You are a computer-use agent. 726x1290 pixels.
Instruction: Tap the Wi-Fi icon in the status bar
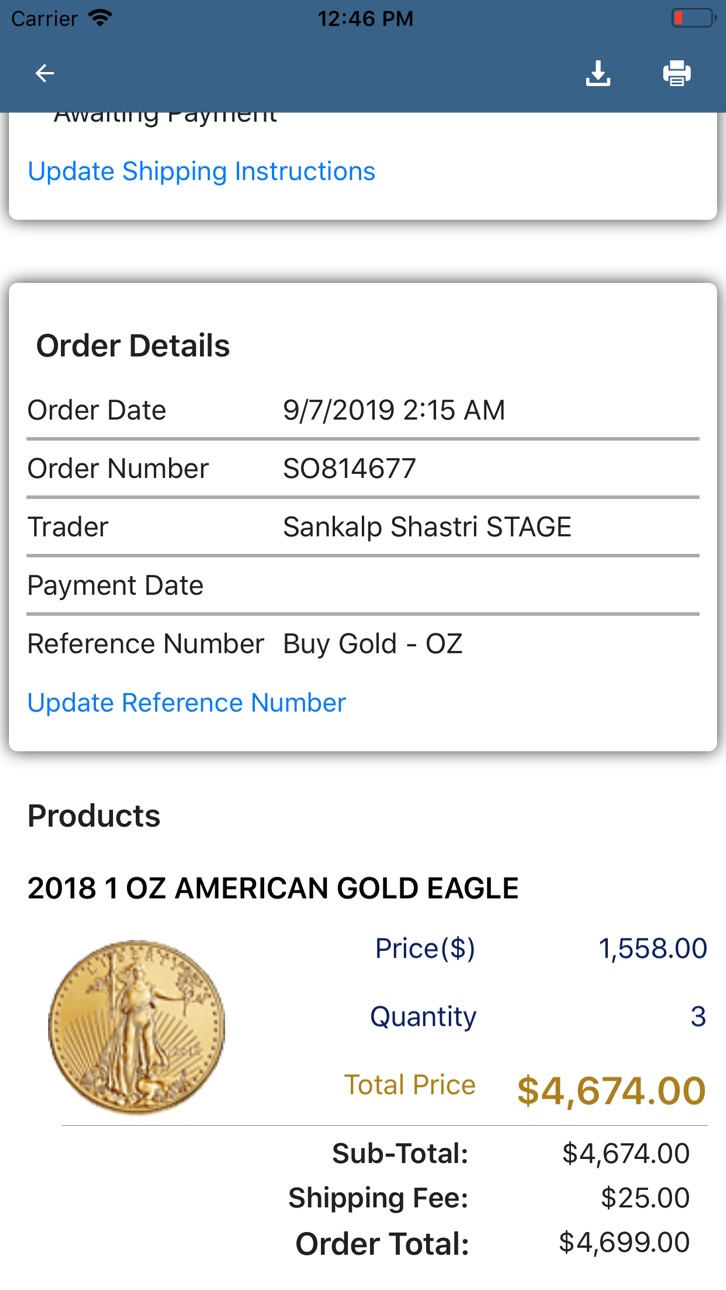100,18
